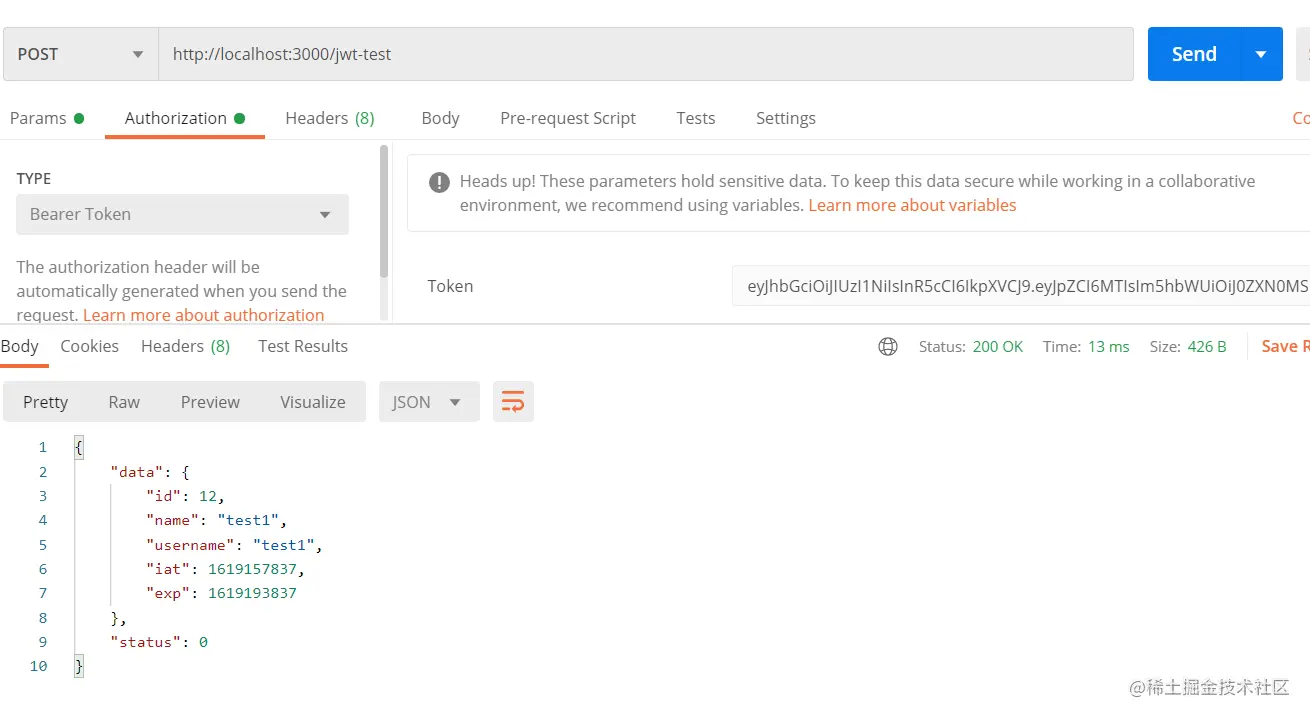Open the request Body tab
The height and width of the screenshot is (718, 1310).
click(440, 118)
